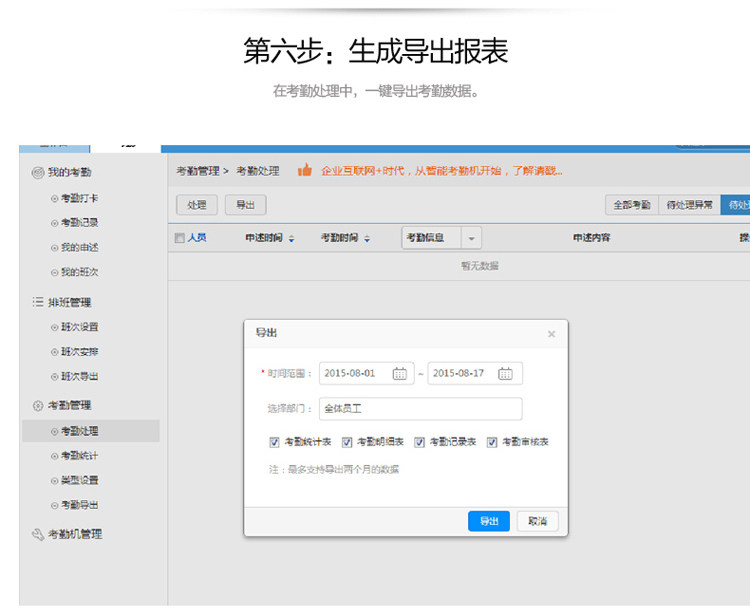The height and width of the screenshot is (612, 750).
Task: Check the 人员 select-all checkbox
Action: pyautogui.click(x=179, y=238)
